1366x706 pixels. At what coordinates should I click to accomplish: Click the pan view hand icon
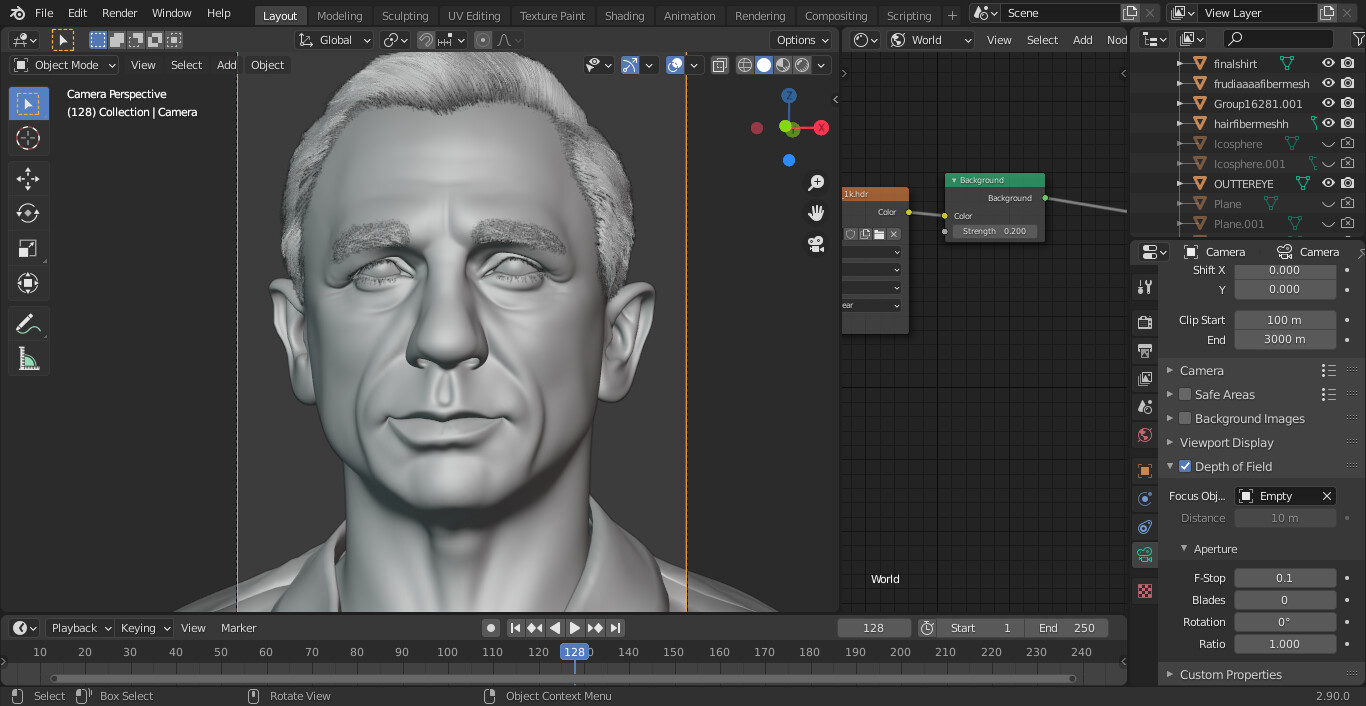tap(816, 213)
